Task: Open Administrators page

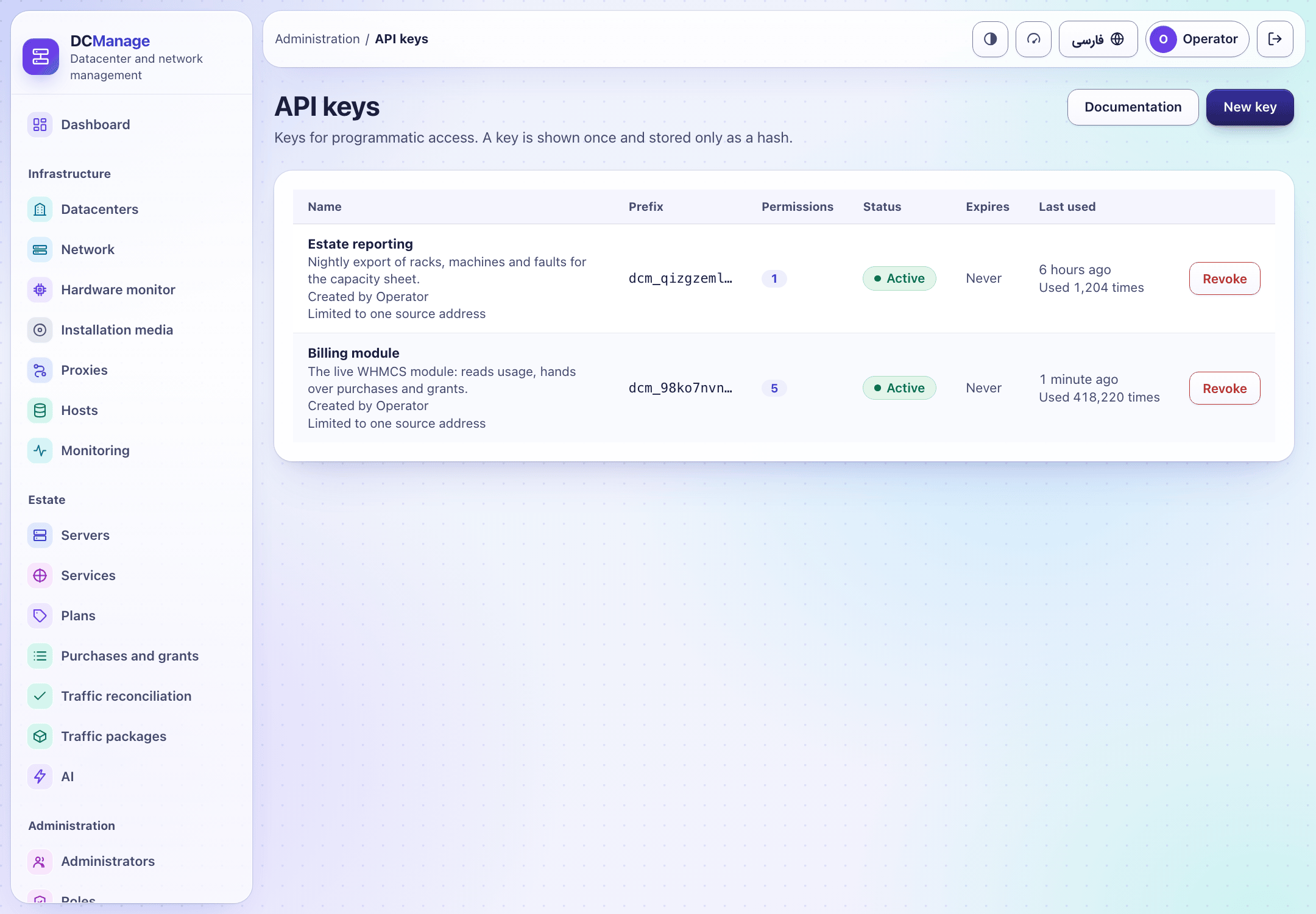Action: tap(132, 862)
